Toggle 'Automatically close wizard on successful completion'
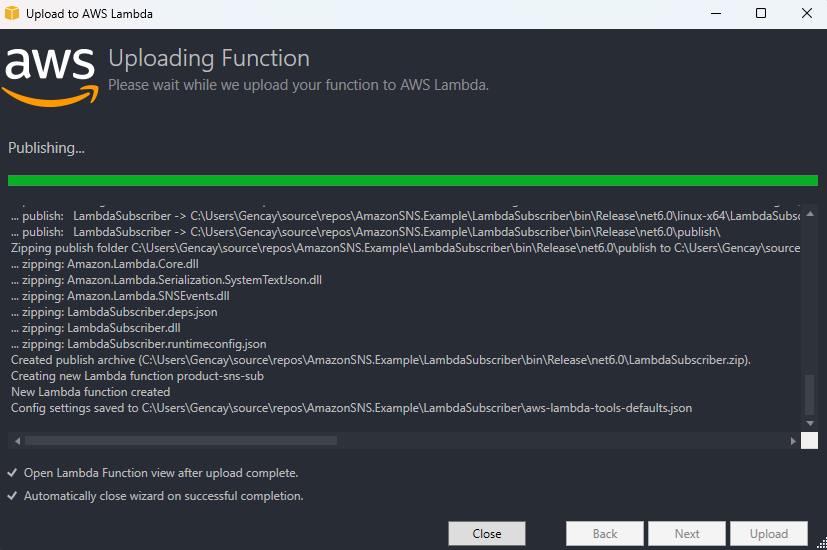Viewport: 827px width, 550px height. [13, 496]
